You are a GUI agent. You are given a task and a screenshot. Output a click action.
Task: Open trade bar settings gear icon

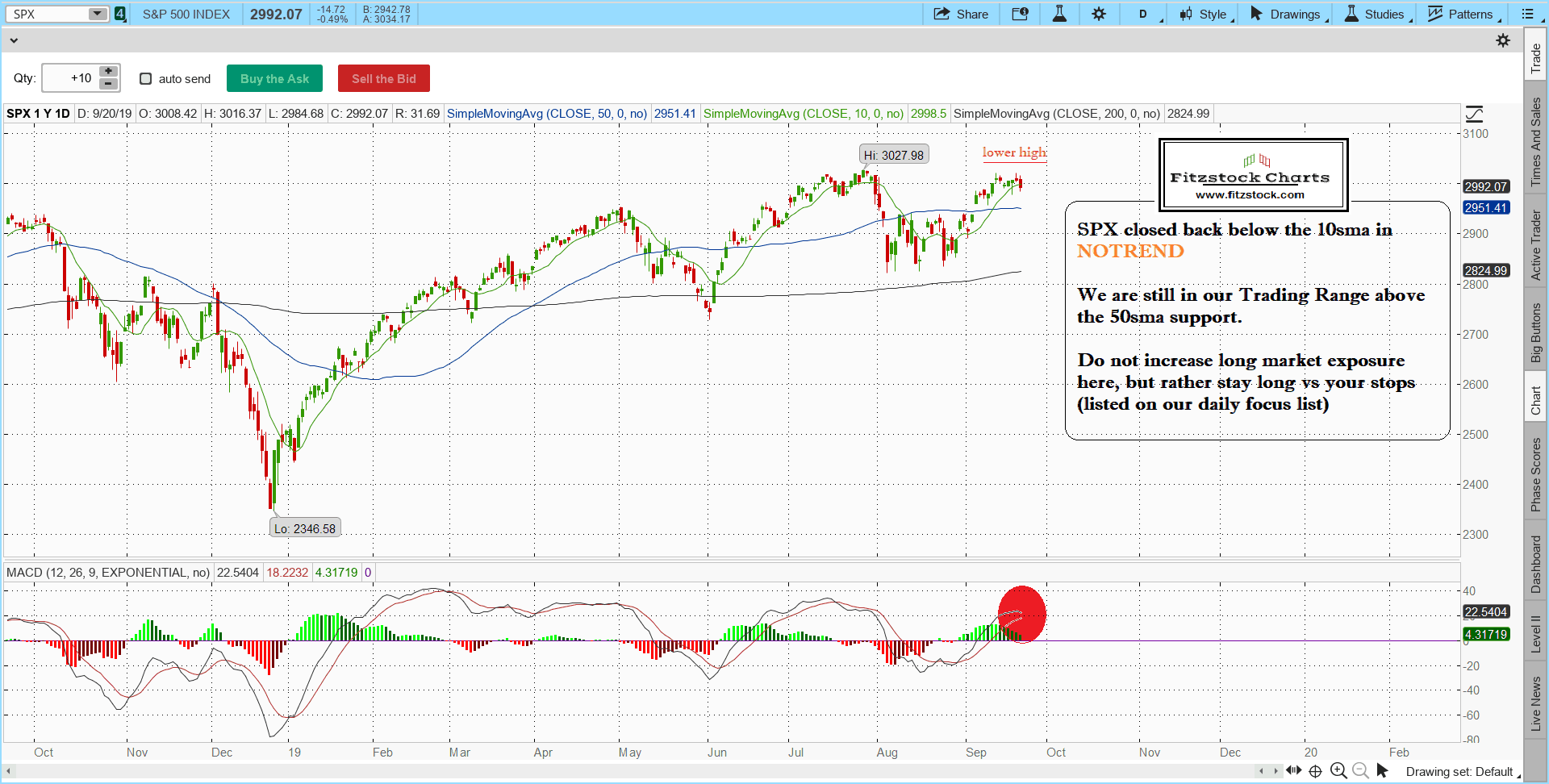1502,40
